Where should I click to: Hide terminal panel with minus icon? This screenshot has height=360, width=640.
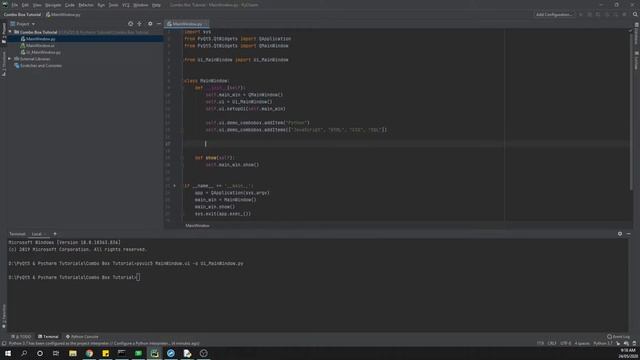pos(629,234)
